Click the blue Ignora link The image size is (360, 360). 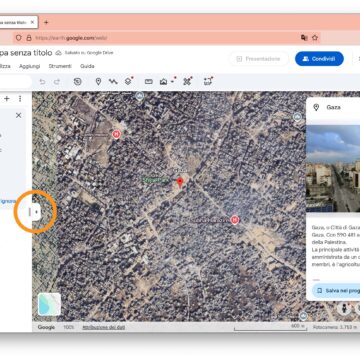8,201
